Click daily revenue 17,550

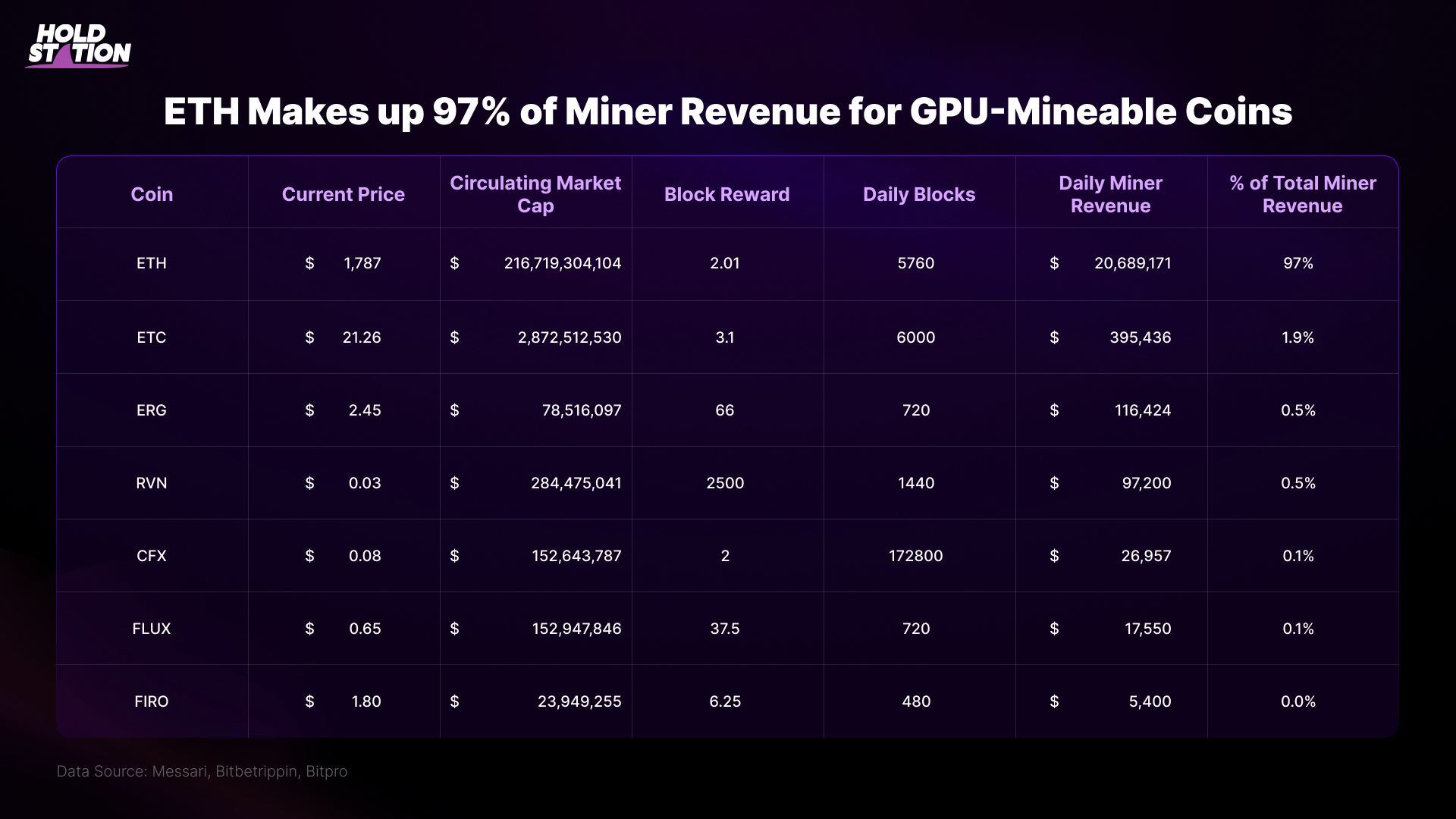(1148, 629)
